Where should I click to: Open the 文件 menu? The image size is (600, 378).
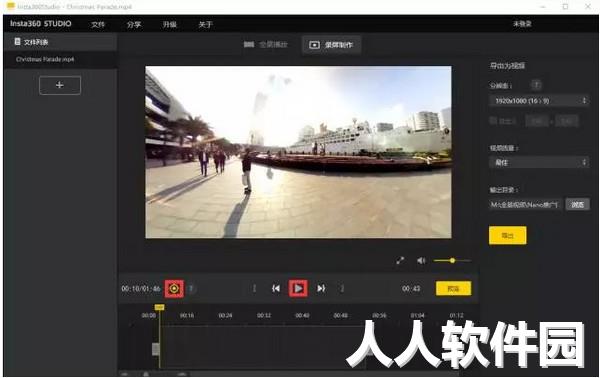click(98, 24)
